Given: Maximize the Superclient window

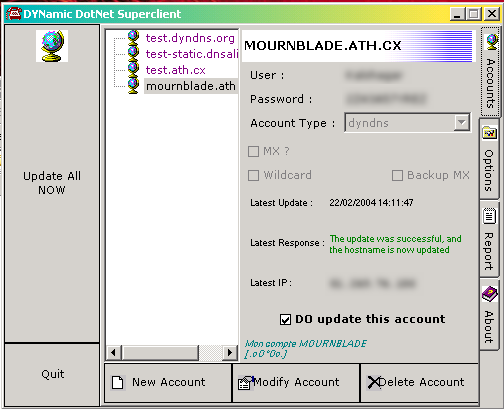Looking at the screenshot, I should click(473, 14).
